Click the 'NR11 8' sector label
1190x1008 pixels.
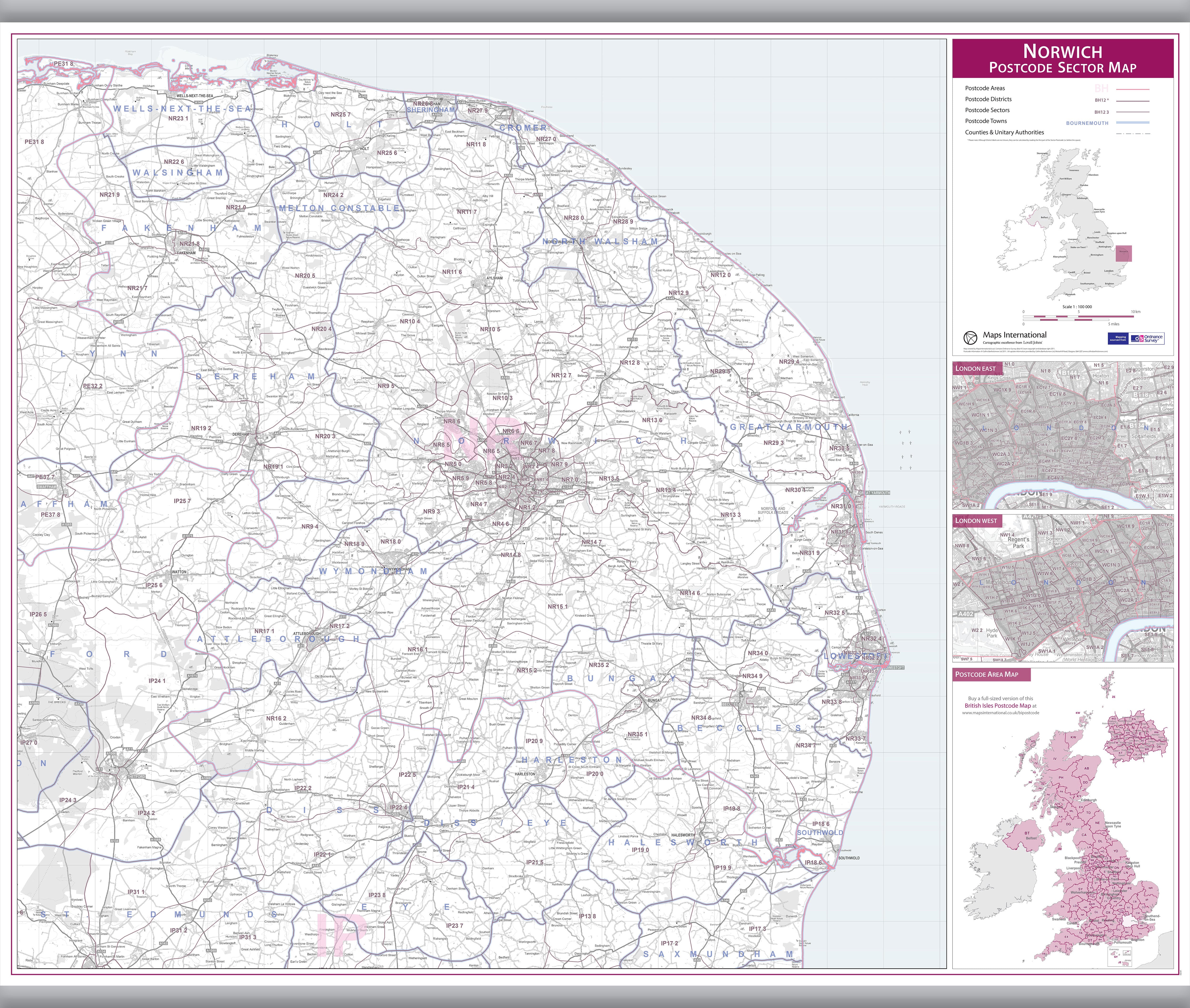476,144
